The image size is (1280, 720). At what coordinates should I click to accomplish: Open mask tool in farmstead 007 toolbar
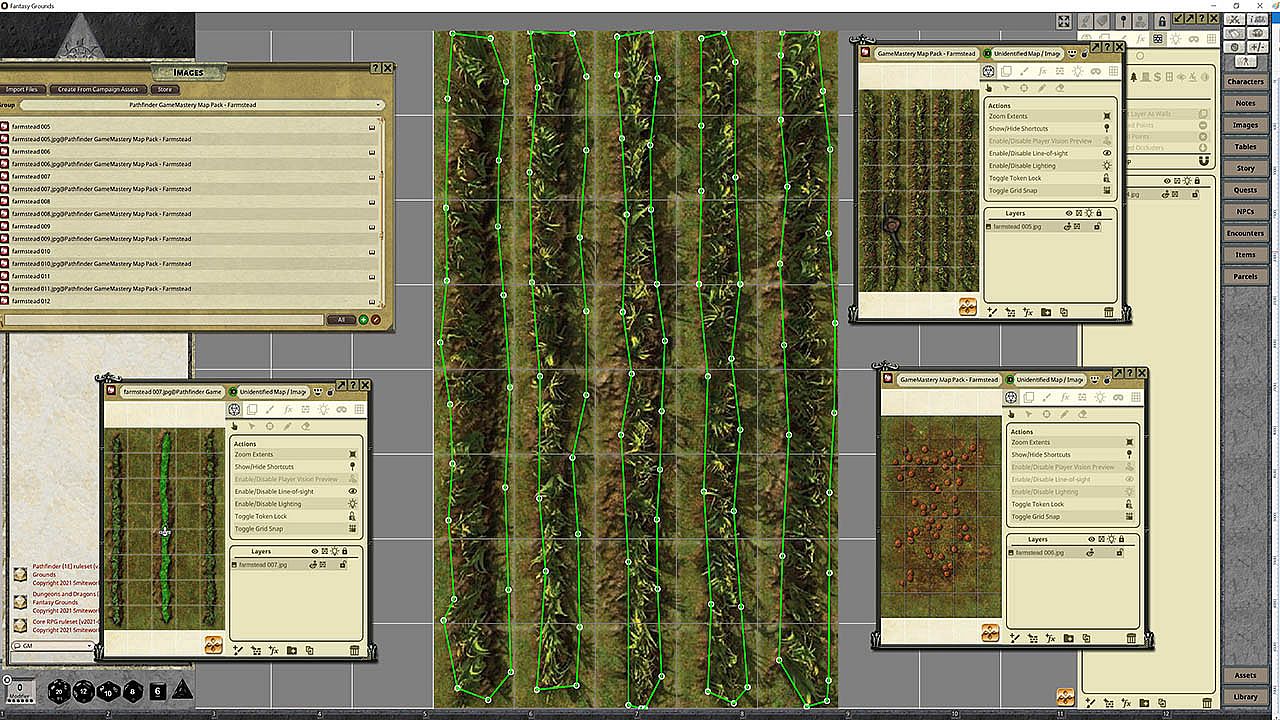(x=341, y=410)
